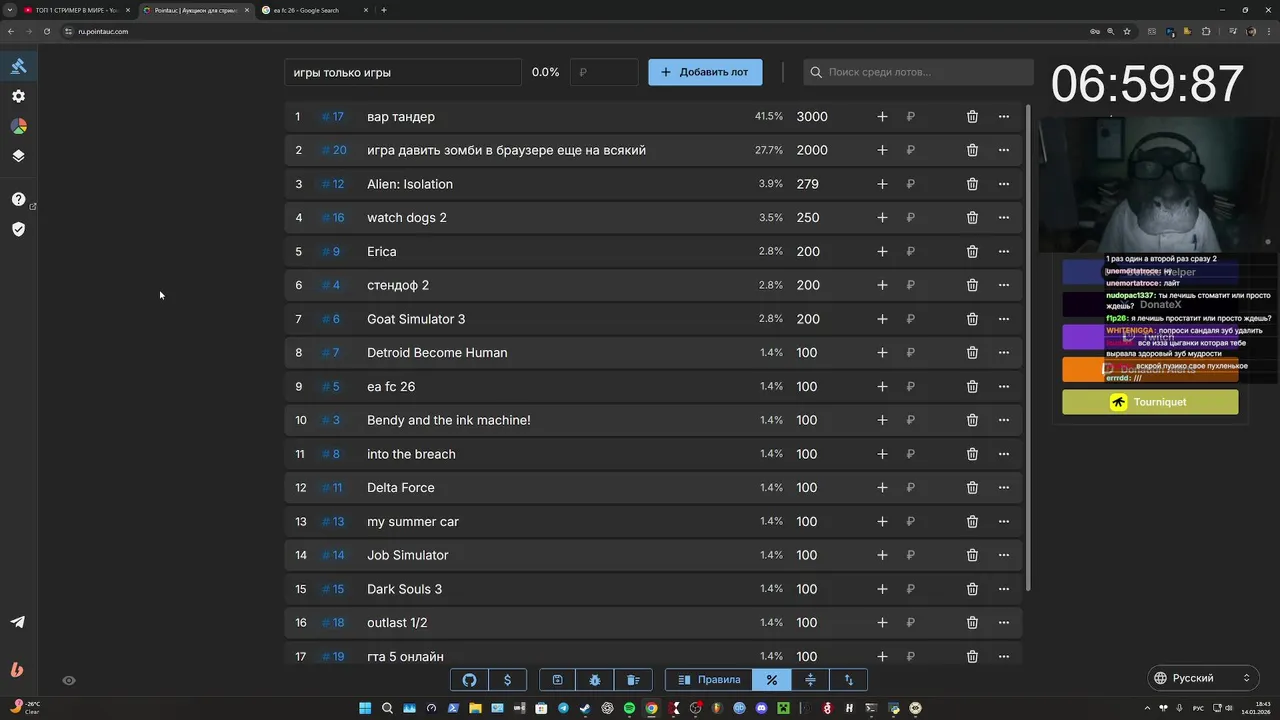This screenshot has width=1280, height=720.
Task: Click Добавить лот button
Action: 705,72
